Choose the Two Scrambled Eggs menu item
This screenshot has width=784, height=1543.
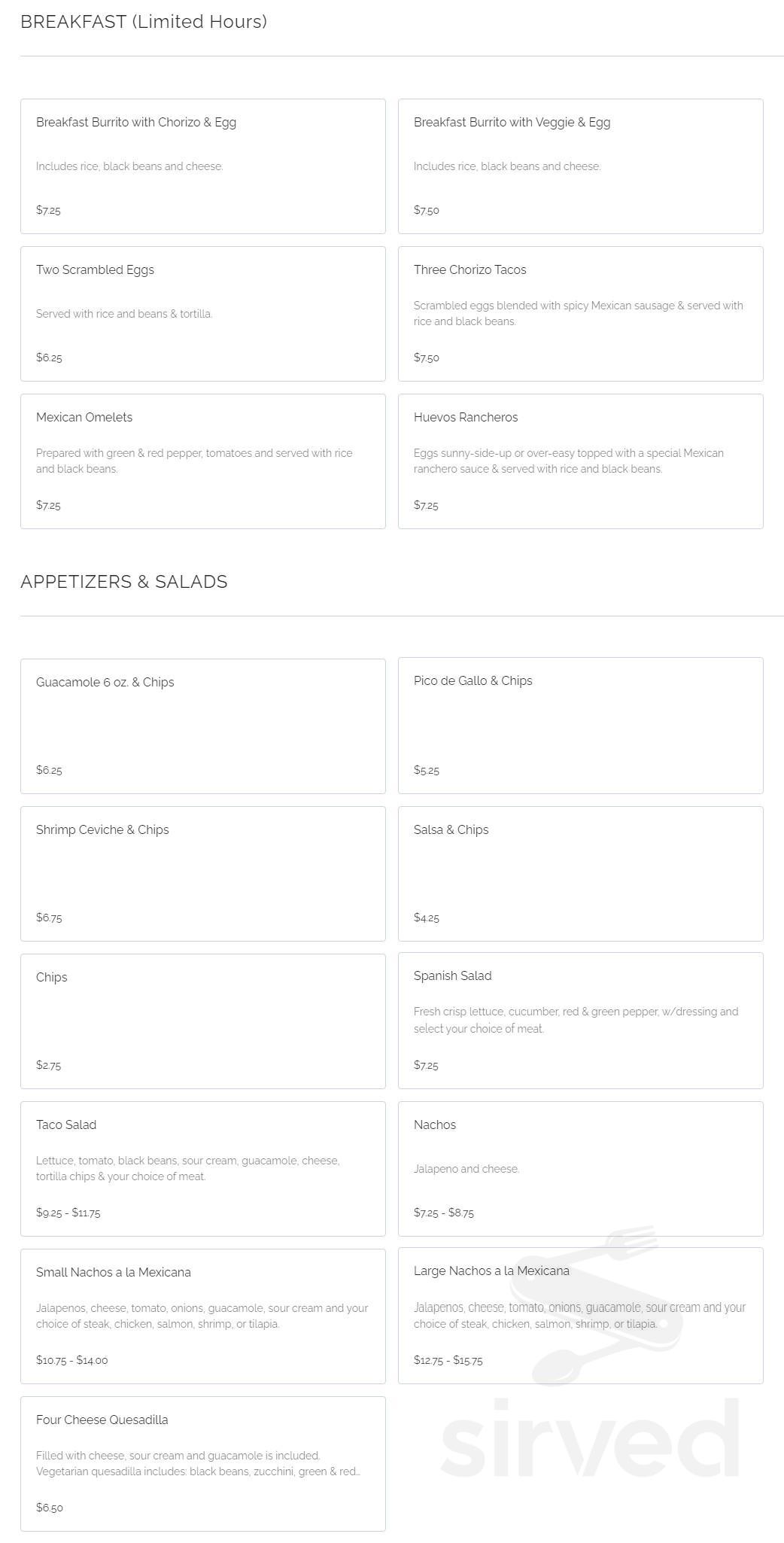click(x=202, y=313)
